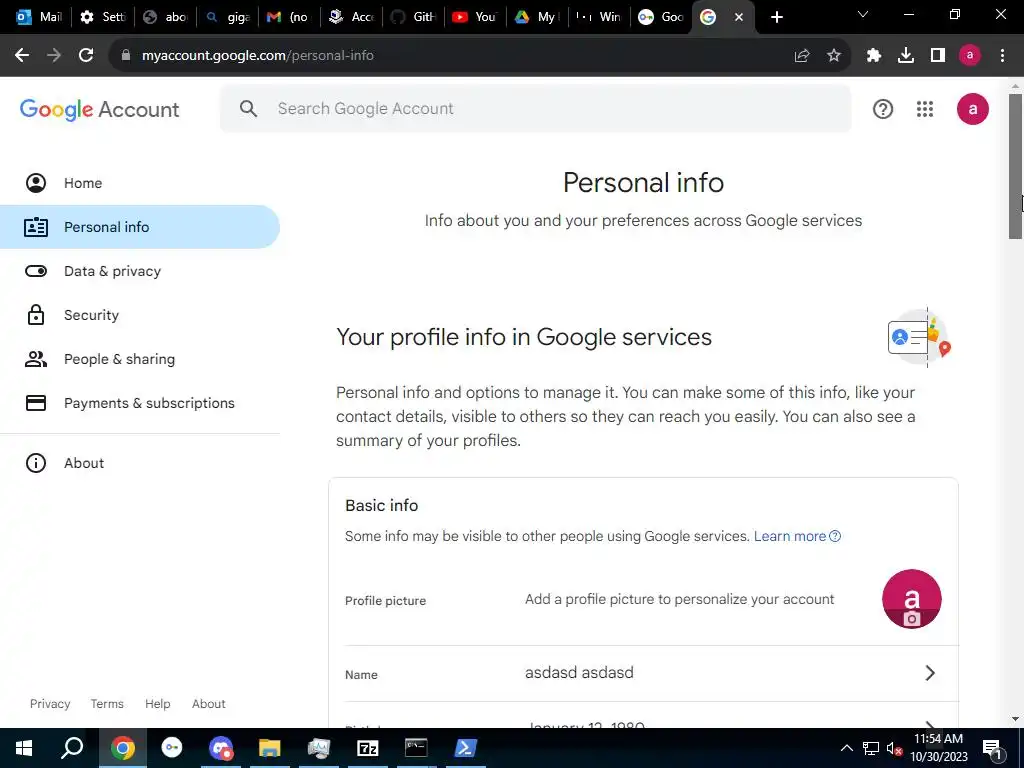The image size is (1024, 768).
Task: Expand the Name row chevron
Action: (x=931, y=673)
